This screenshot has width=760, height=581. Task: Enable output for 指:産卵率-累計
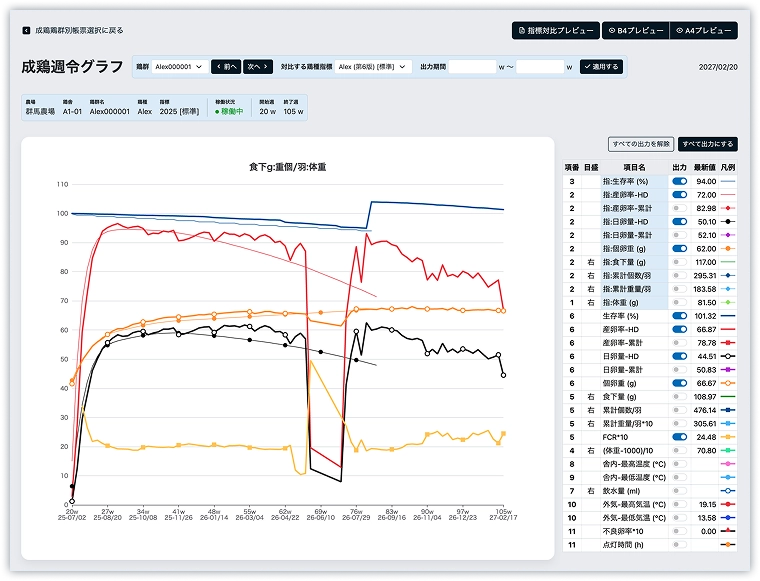tap(680, 207)
